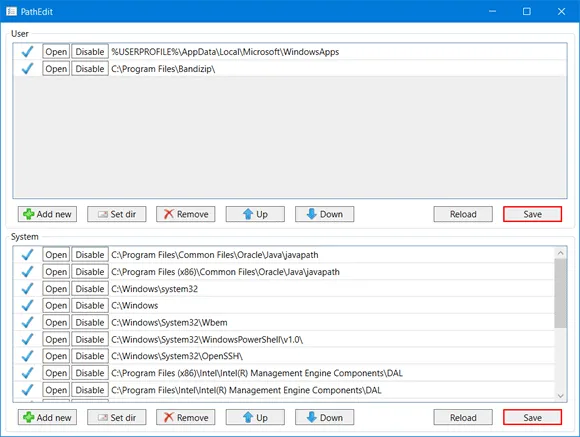Click Remove in System section
The height and width of the screenshot is (437, 580).
click(x=186, y=417)
